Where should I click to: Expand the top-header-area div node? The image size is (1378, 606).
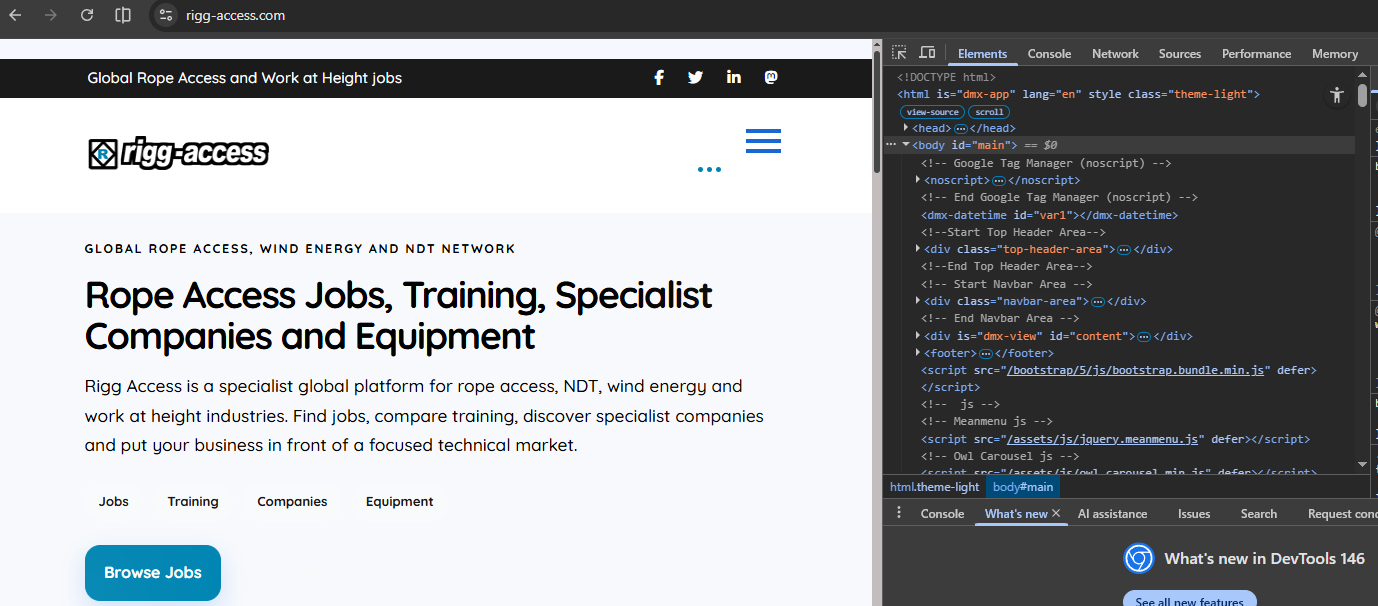pyautogui.click(x=918, y=249)
